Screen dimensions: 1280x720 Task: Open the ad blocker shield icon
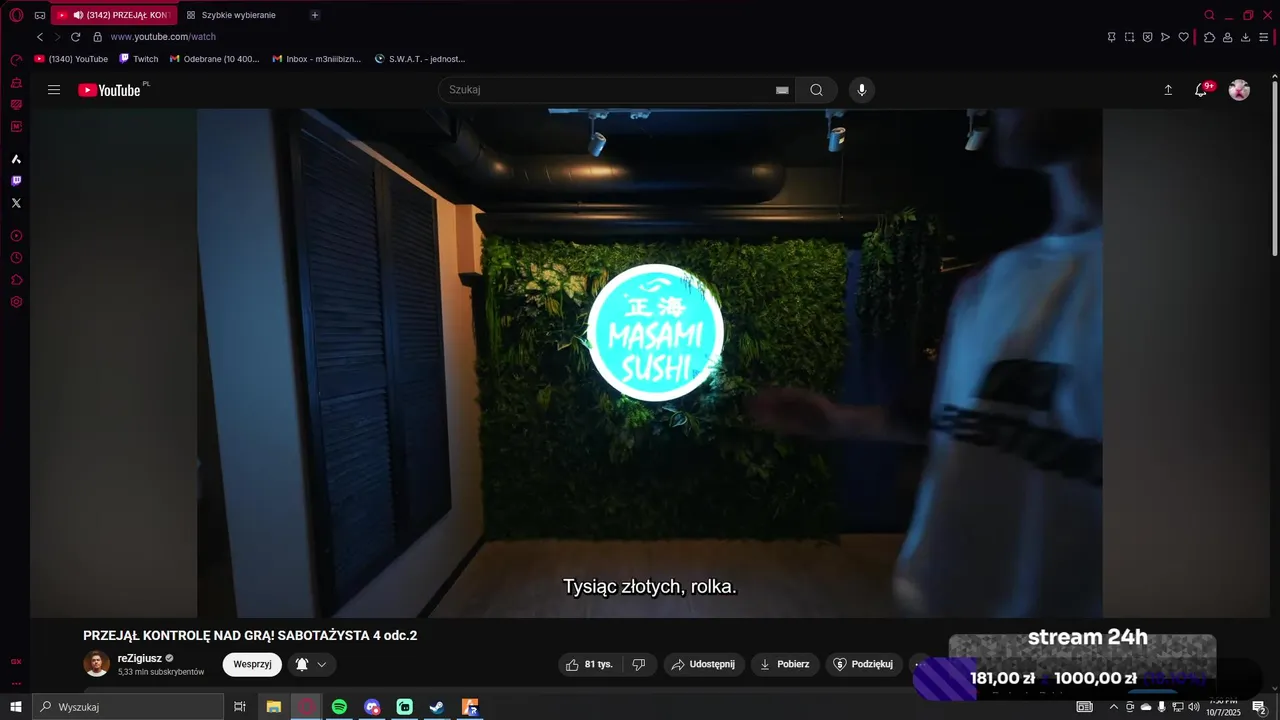click(1147, 37)
